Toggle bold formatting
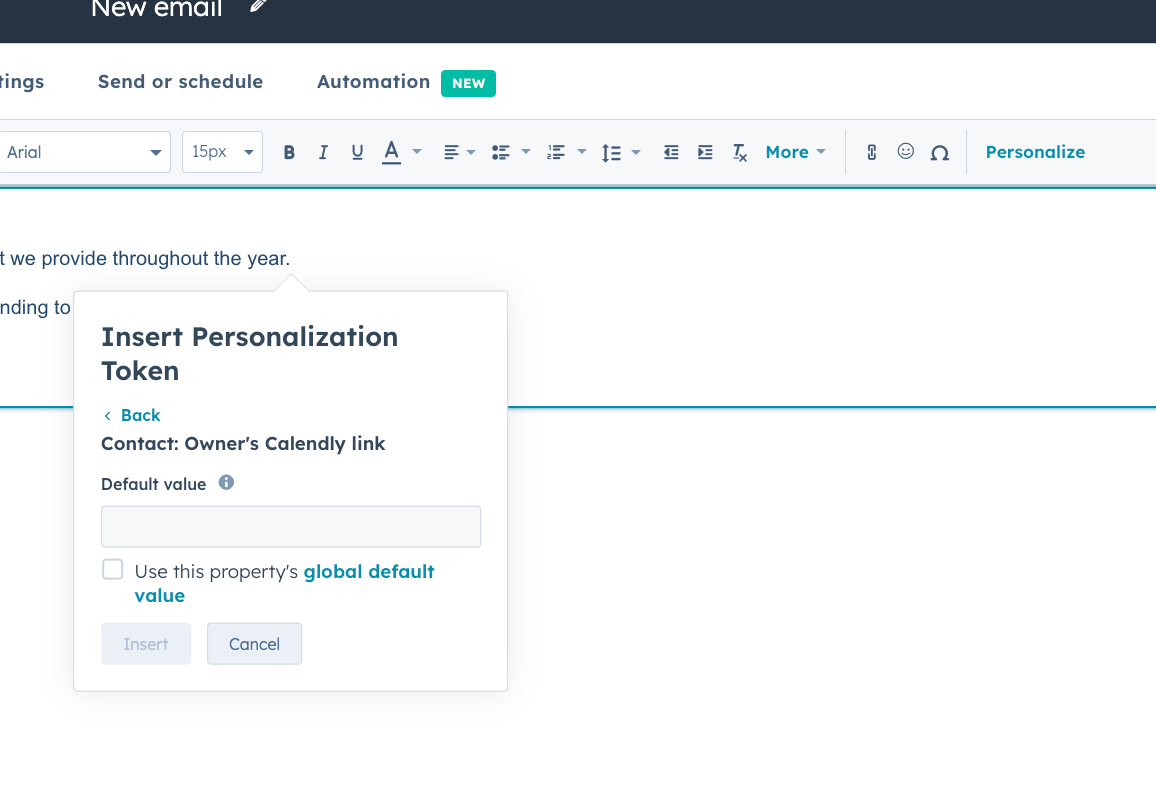 click(x=289, y=153)
